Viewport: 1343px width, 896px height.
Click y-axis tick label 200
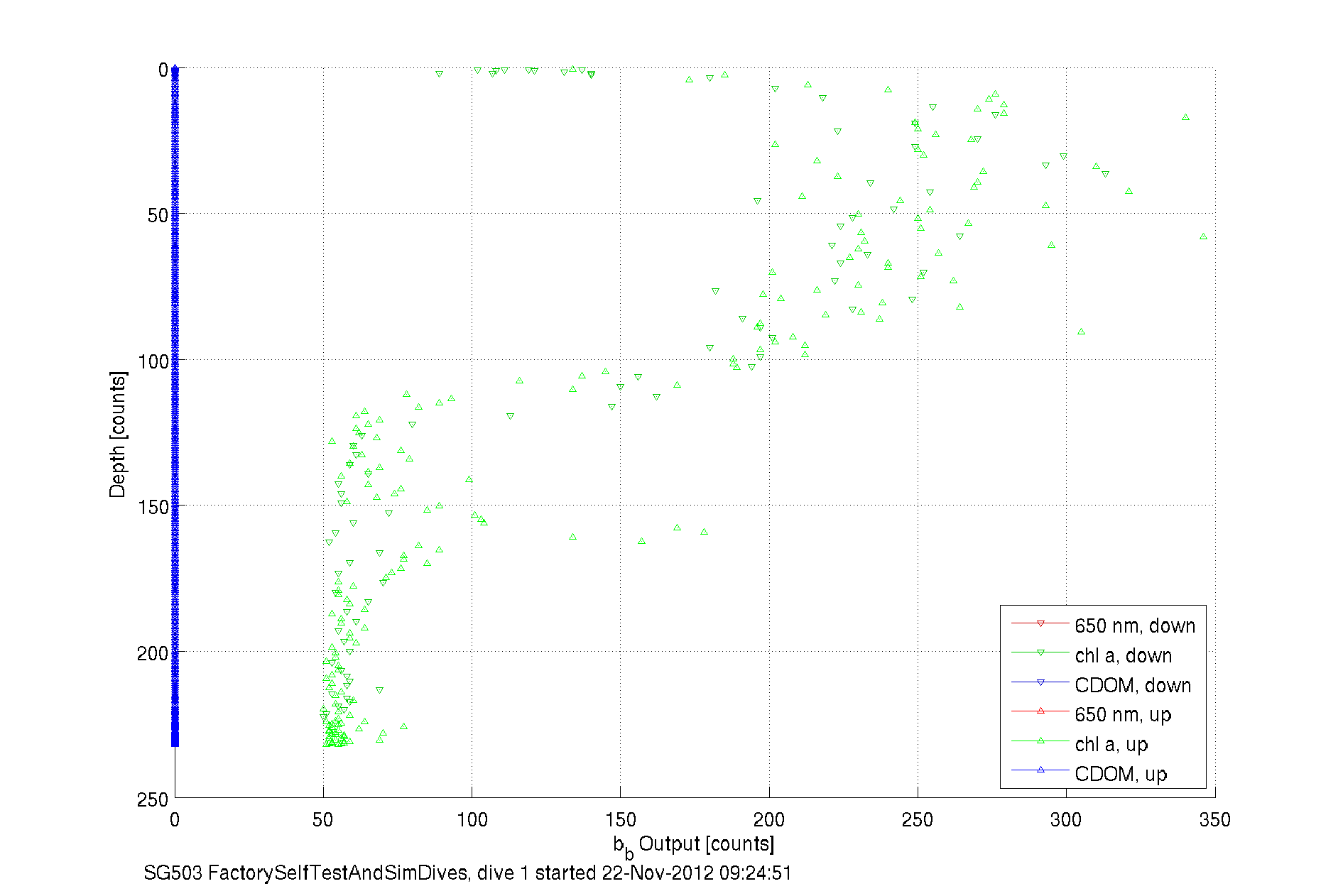click(153, 653)
